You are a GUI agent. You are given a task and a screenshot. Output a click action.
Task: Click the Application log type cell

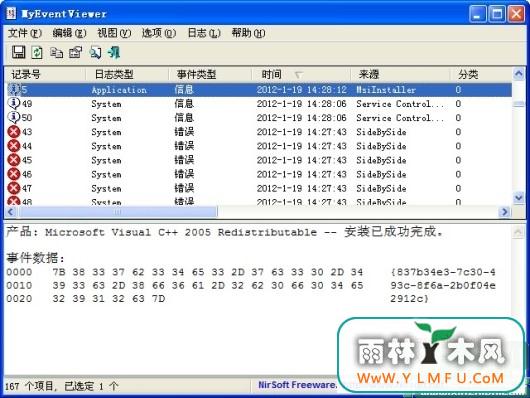pos(119,90)
